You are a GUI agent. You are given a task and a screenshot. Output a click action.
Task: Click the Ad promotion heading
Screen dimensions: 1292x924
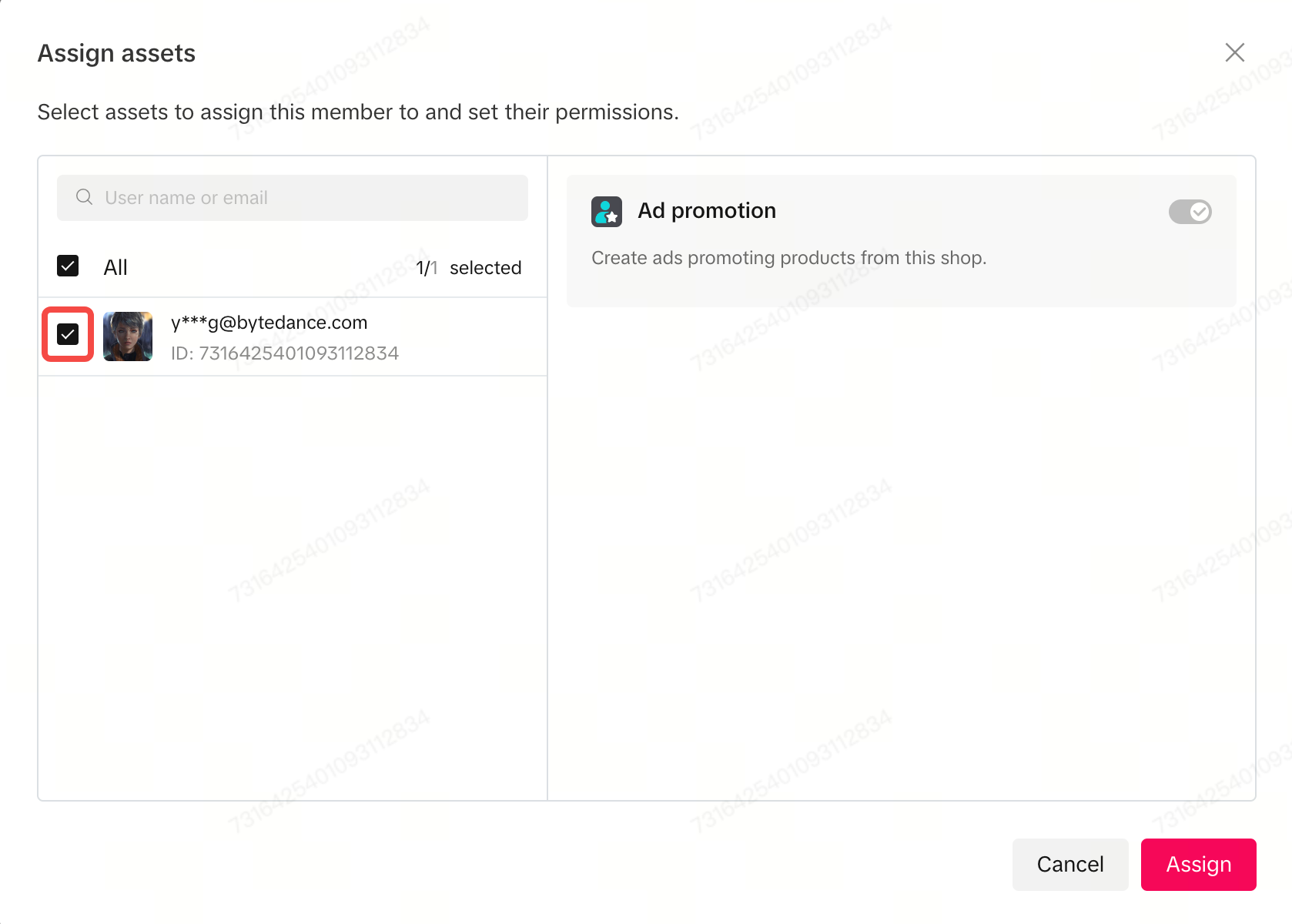tap(706, 211)
